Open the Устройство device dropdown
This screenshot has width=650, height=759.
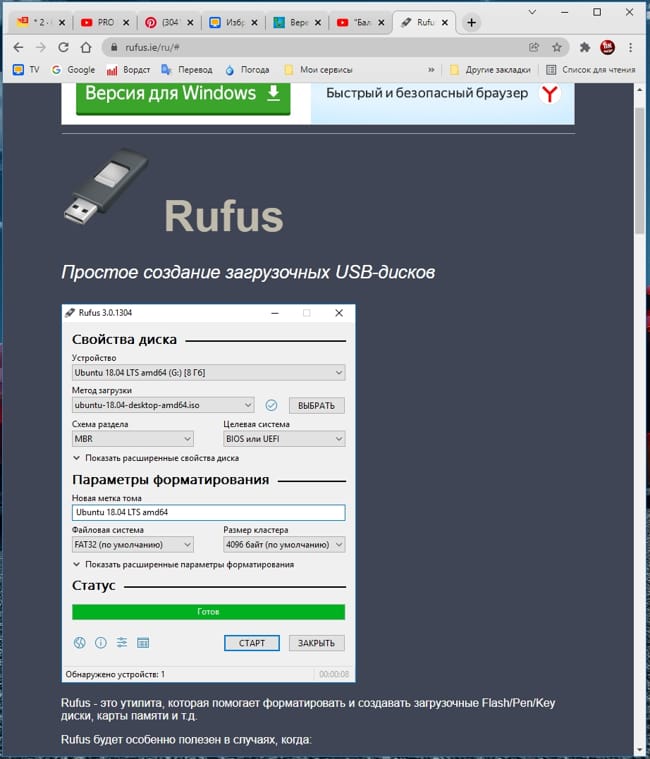point(209,373)
